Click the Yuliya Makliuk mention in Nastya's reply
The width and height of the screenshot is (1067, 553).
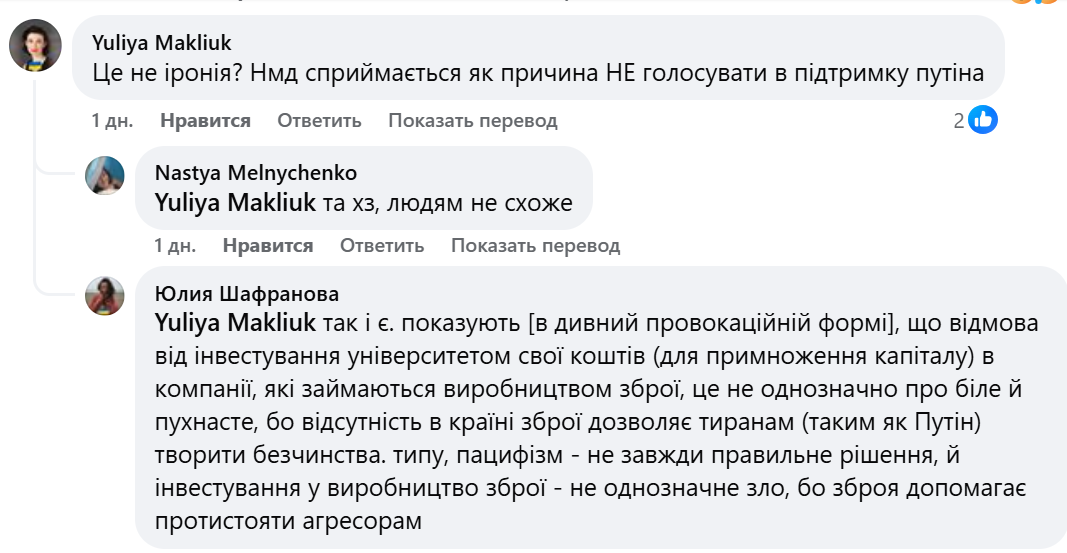pyautogui.click(x=234, y=203)
